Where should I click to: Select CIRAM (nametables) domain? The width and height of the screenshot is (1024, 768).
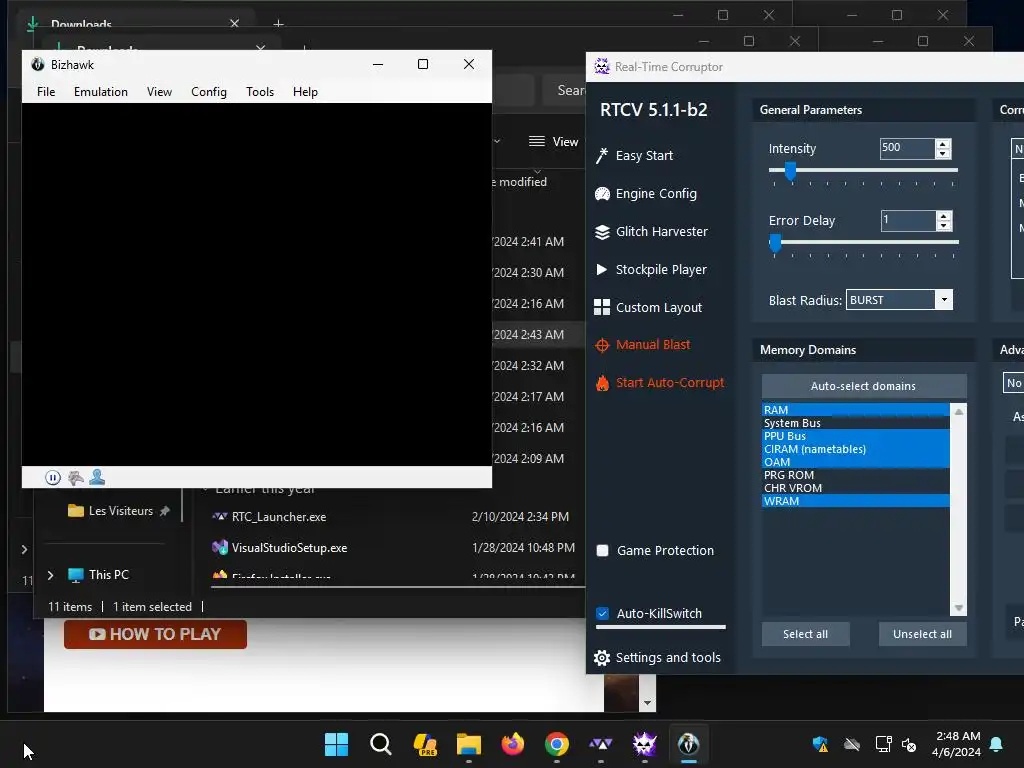coord(856,449)
